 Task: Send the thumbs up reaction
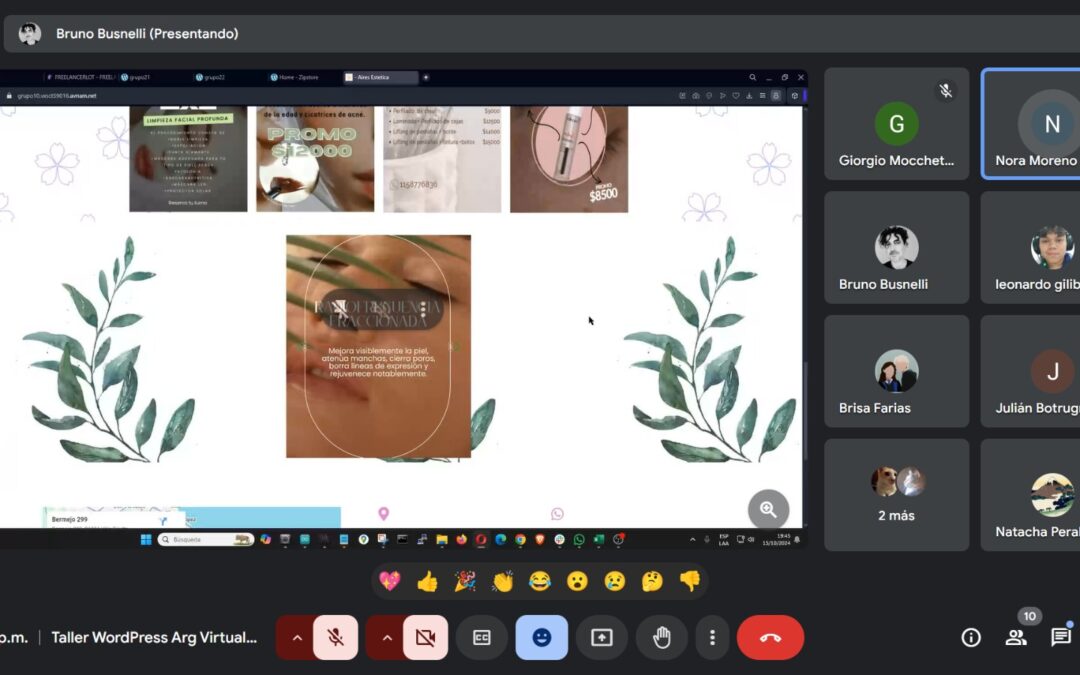(x=427, y=581)
